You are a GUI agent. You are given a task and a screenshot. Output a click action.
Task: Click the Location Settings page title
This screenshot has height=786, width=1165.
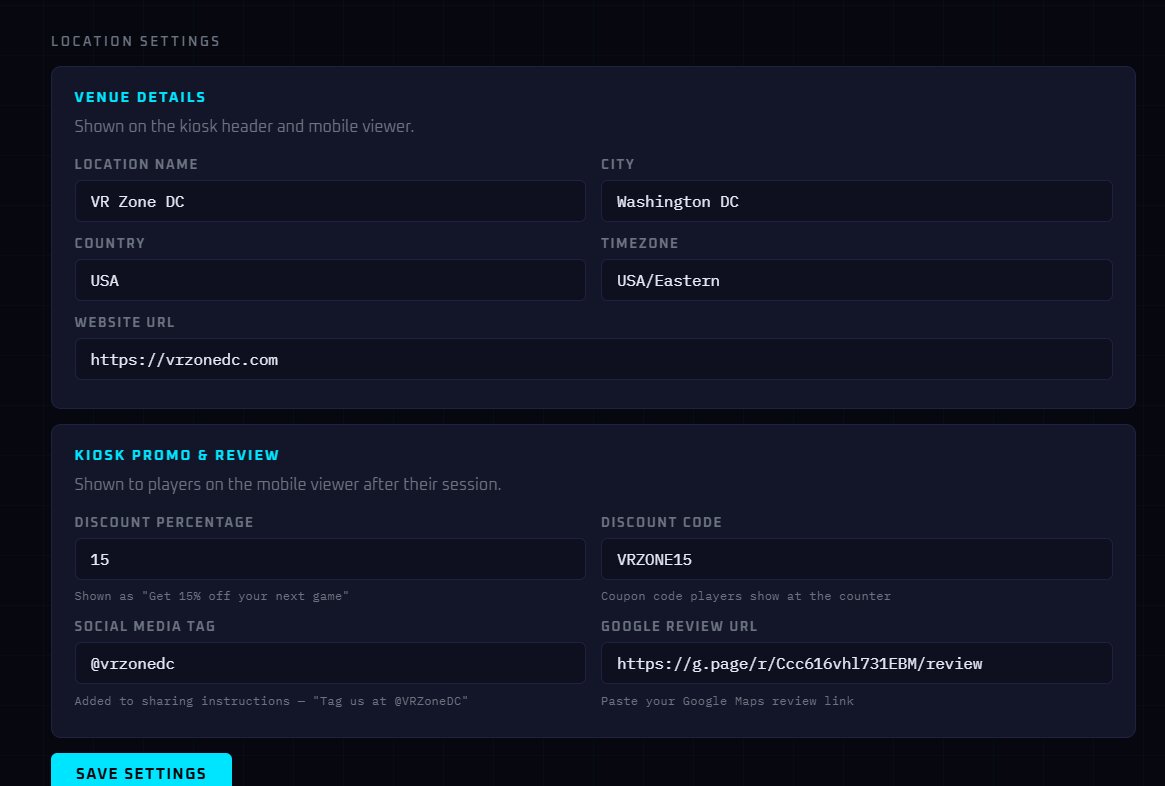click(x=135, y=41)
